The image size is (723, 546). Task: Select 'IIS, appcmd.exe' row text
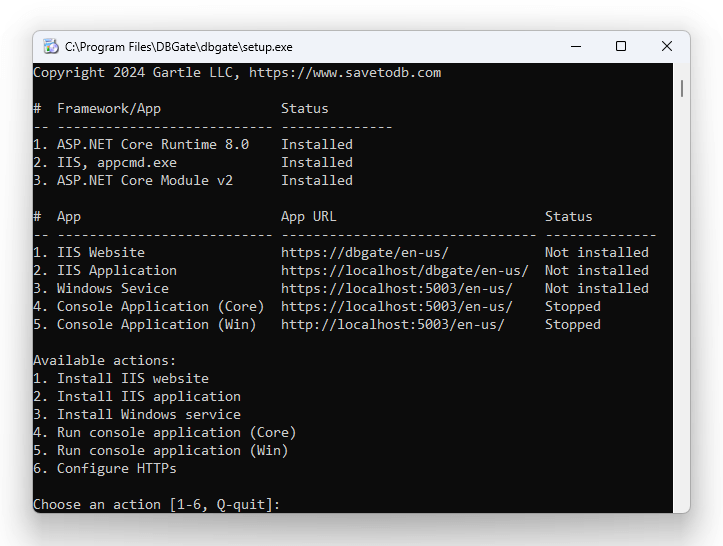[x=117, y=162]
